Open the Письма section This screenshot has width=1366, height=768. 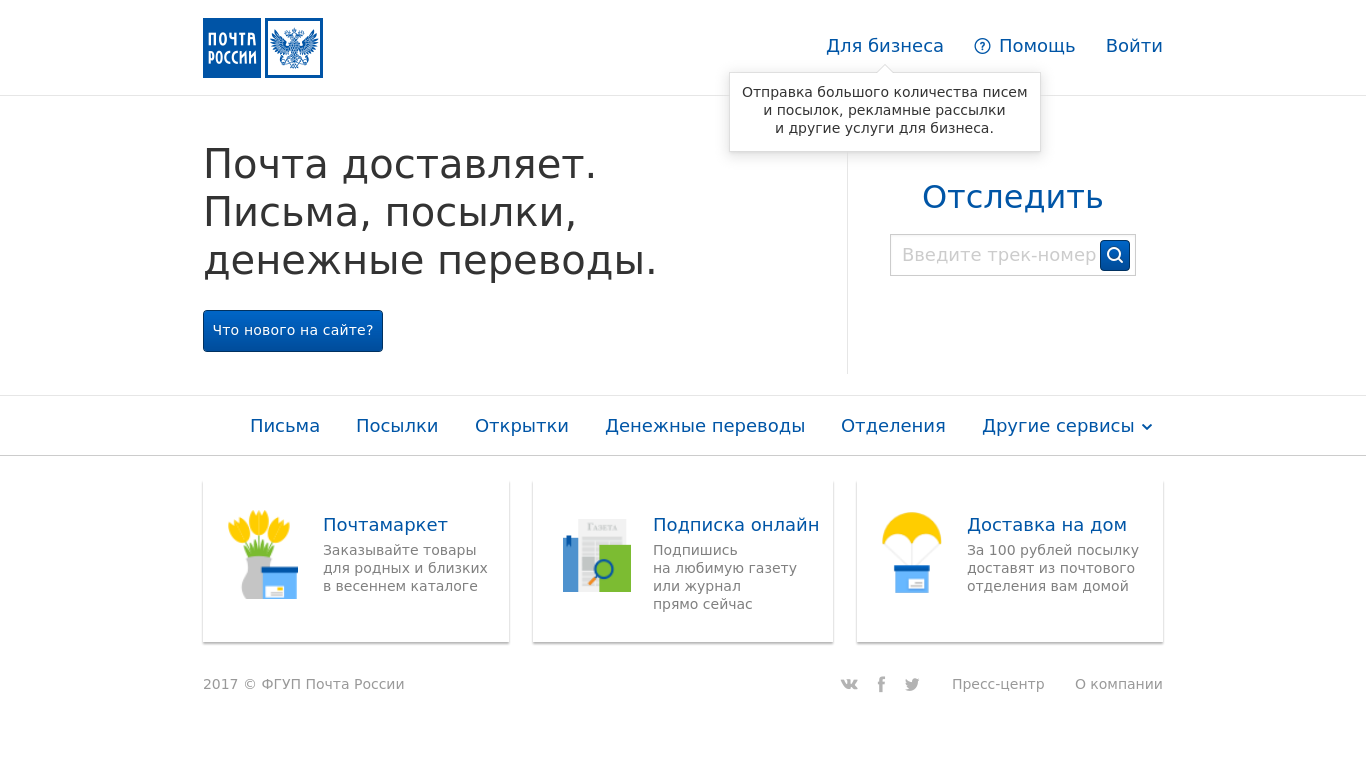285,426
